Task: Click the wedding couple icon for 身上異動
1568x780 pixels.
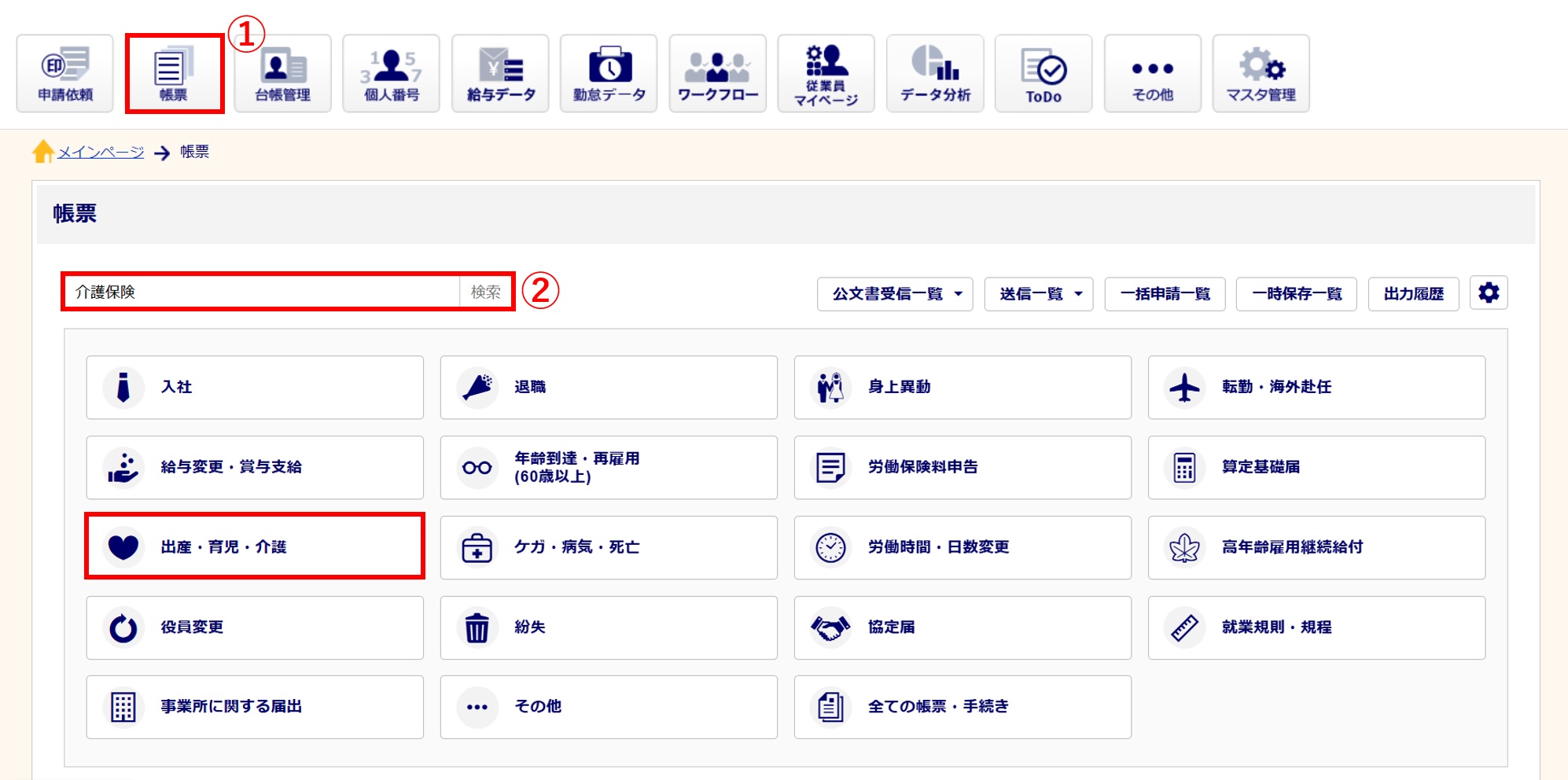Action: 830,387
